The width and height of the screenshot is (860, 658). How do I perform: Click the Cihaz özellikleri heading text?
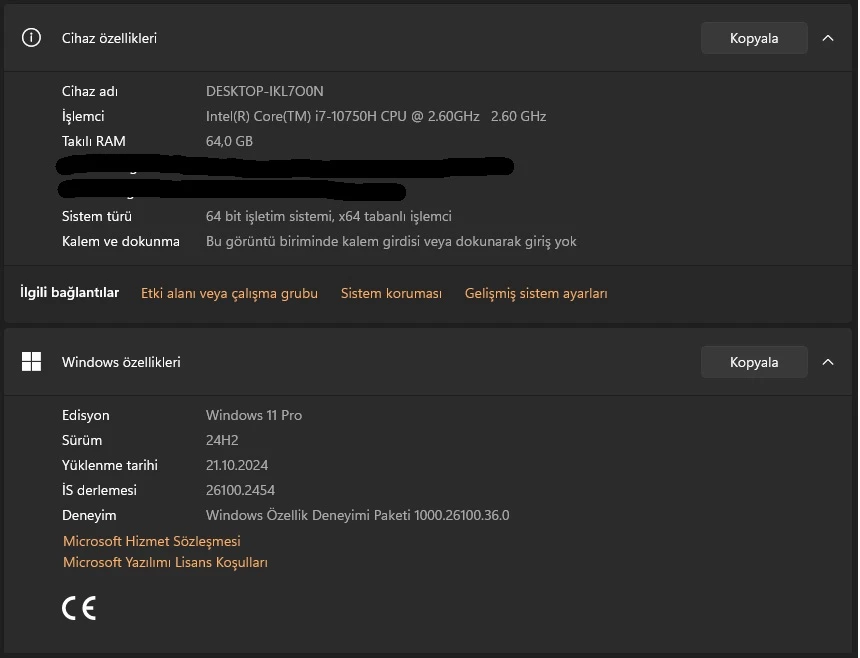click(109, 38)
